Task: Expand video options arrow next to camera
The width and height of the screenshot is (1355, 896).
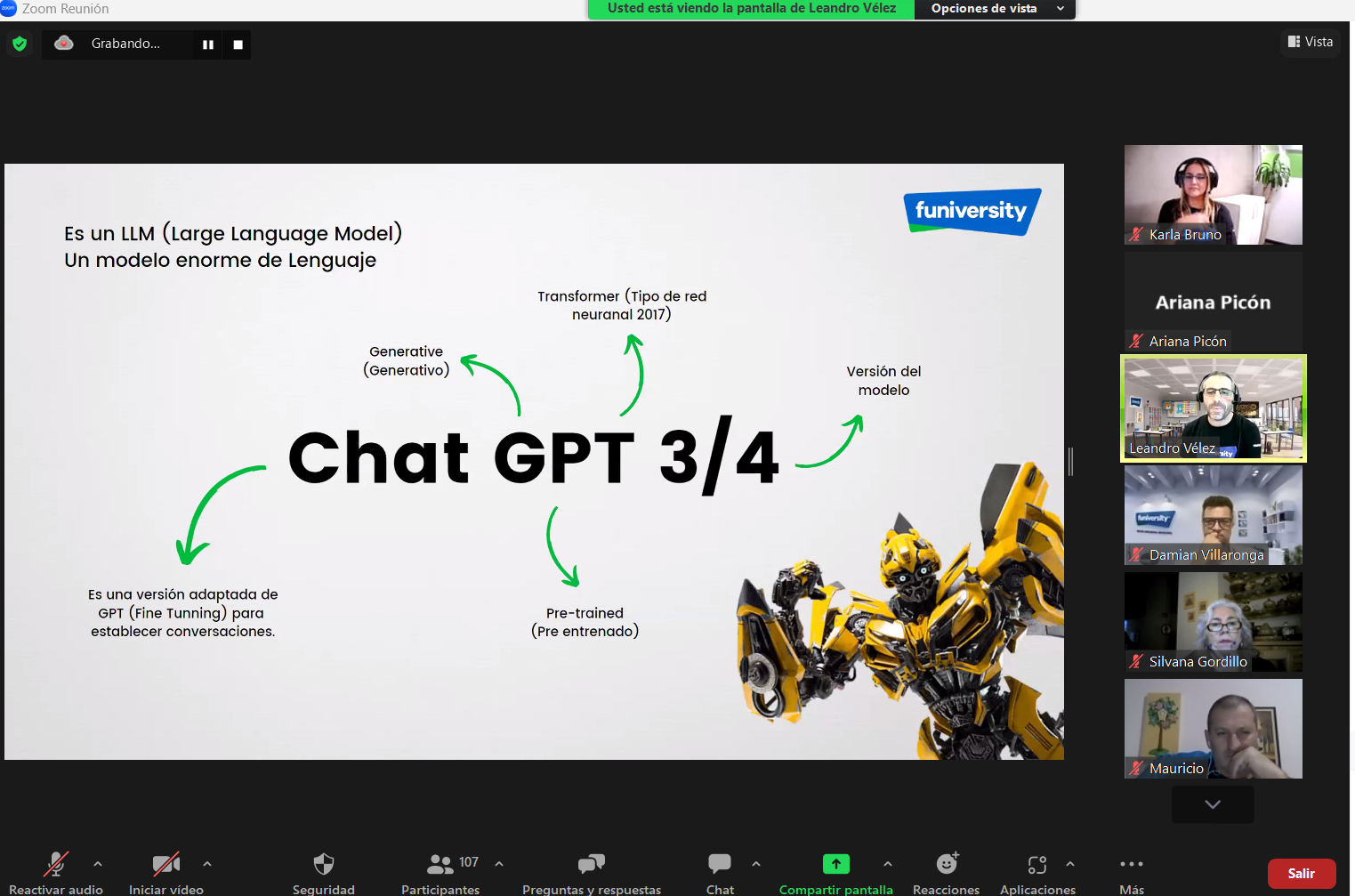Action: pos(207,864)
